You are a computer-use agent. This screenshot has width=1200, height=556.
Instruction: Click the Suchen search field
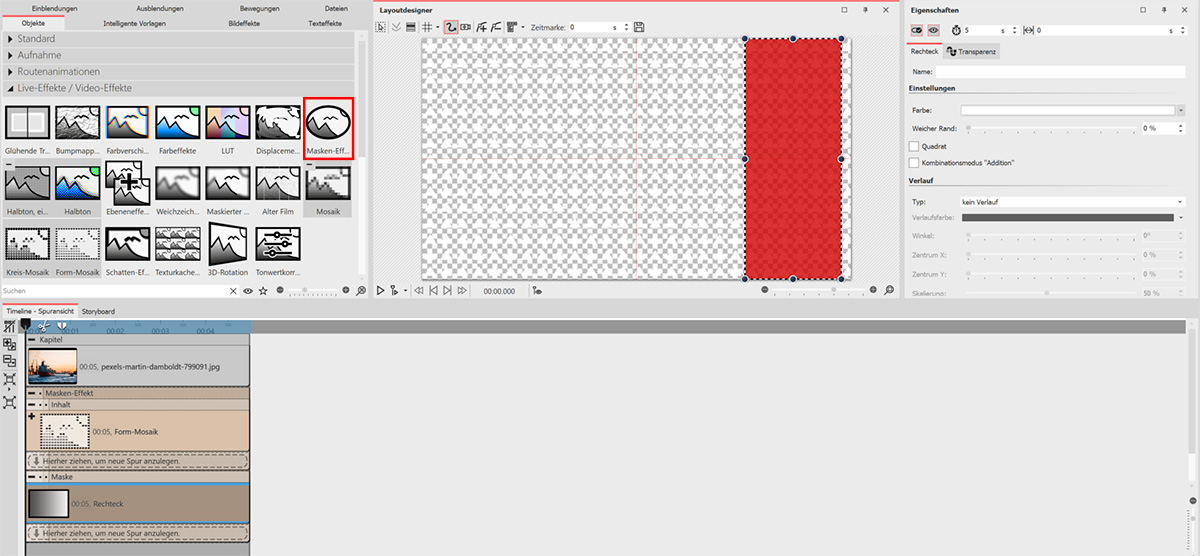(x=115, y=291)
